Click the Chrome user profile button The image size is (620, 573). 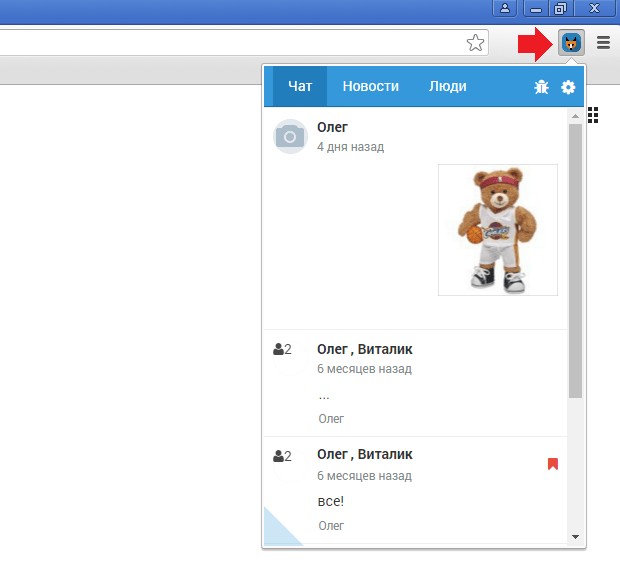pyautogui.click(x=505, y=8)
